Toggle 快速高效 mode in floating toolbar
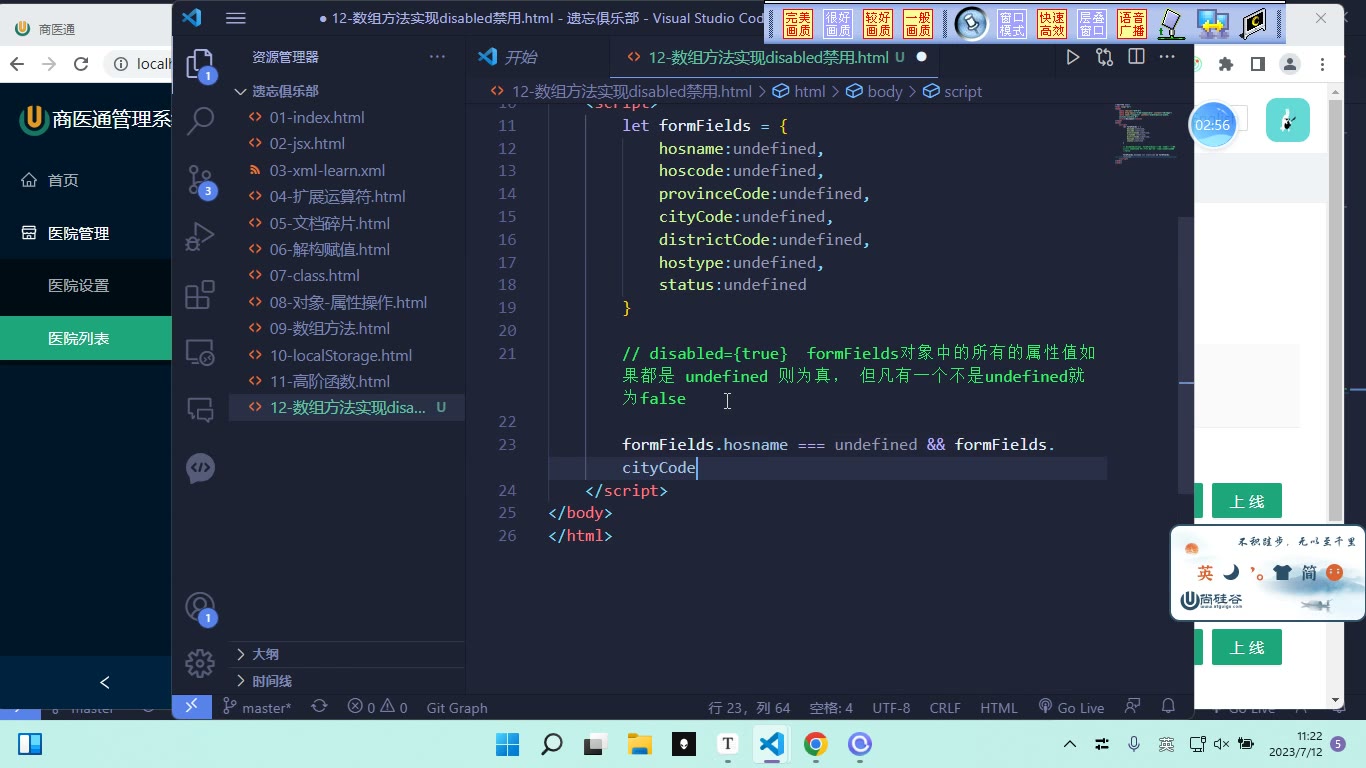This screenshot has height=768, width=1366. coord(1052,24)
